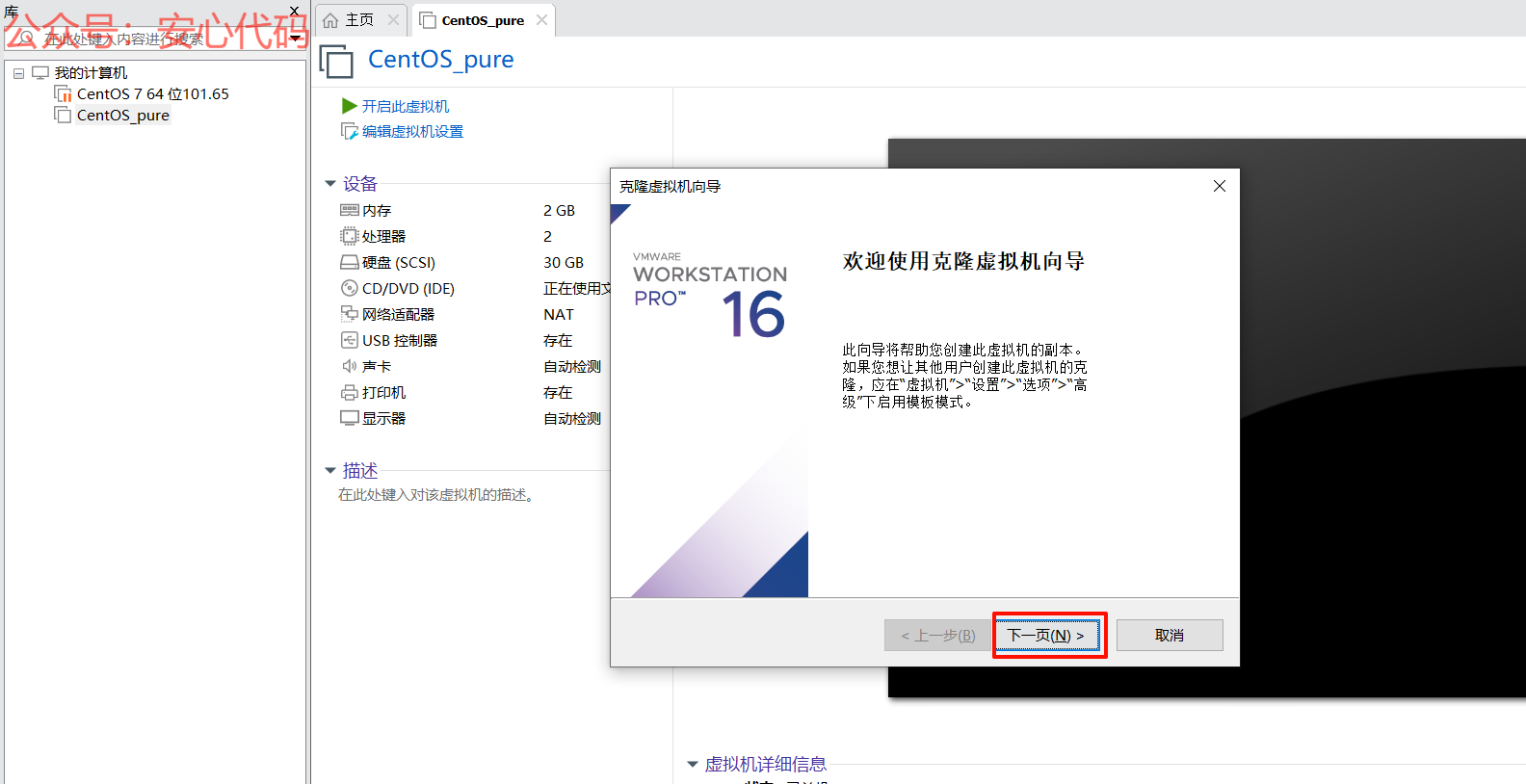Select the CentOS_pure tab
Screen dimensions: 1526x784
coord(483,20)
